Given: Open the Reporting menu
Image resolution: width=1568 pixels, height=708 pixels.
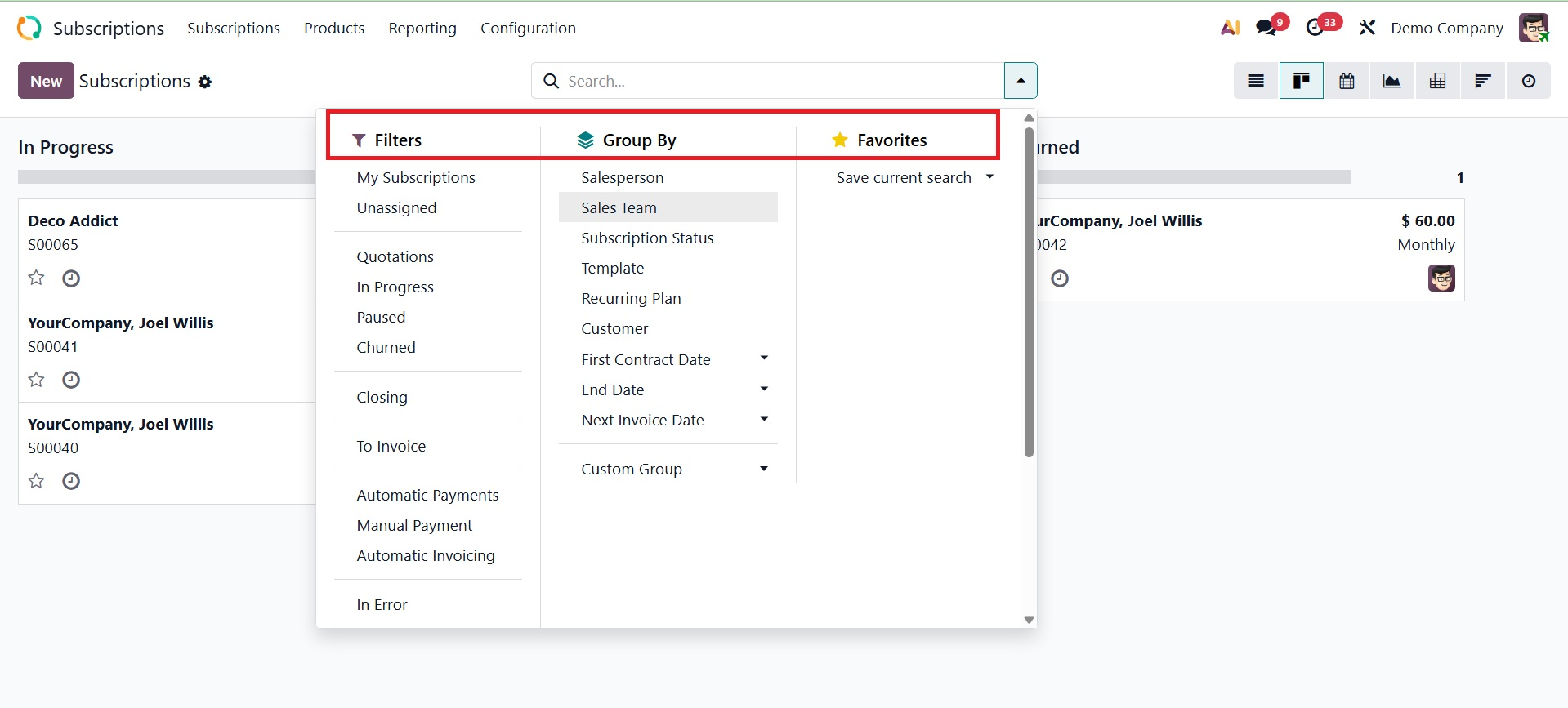Looking at the screenshot, I should [x=422, y=28].
